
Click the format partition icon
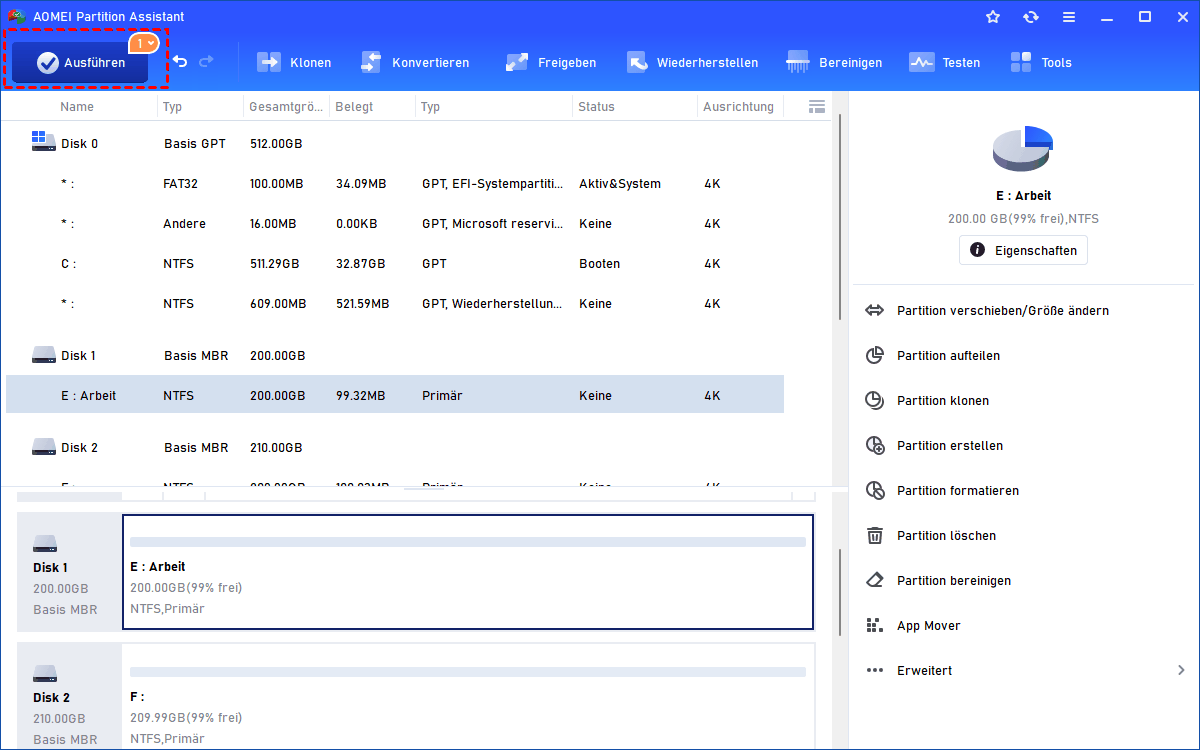(875, 490)
